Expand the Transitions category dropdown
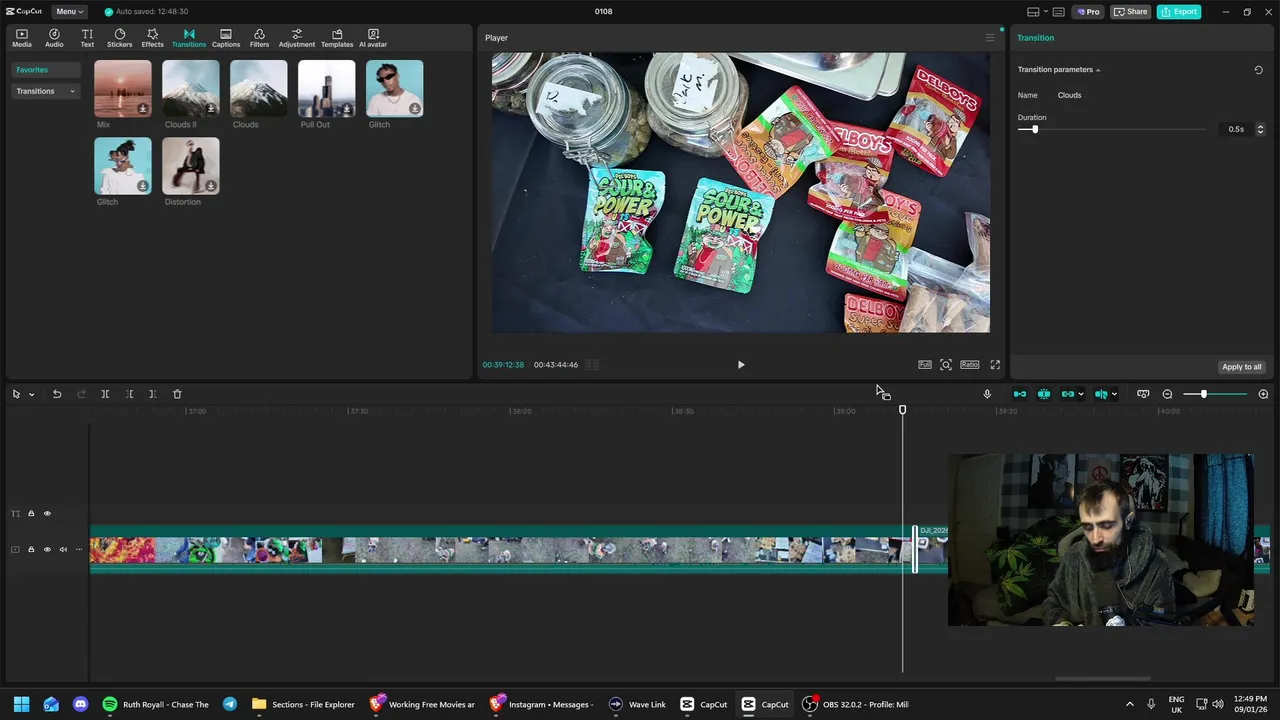Viewport: 1280px width, 720px height. tap(45, 91)
